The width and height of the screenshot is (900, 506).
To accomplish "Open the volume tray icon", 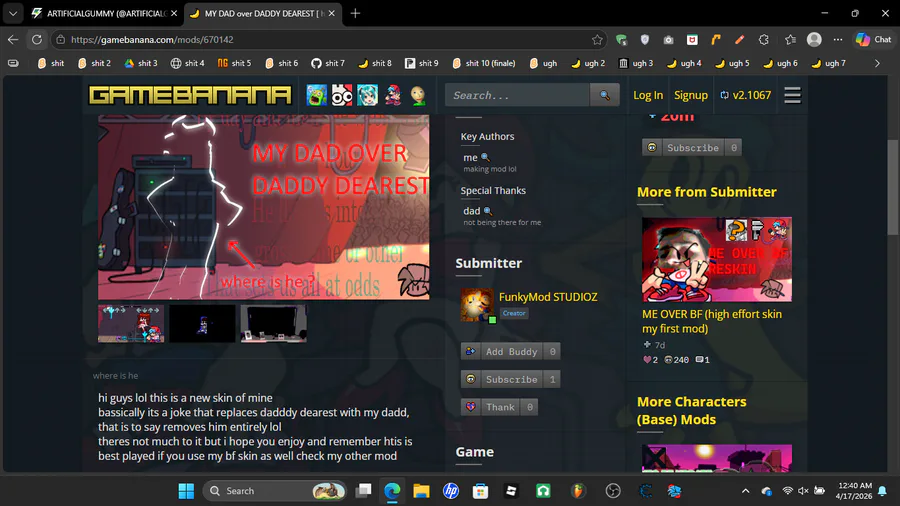I will pyautogui.click(x=803, y=491).
